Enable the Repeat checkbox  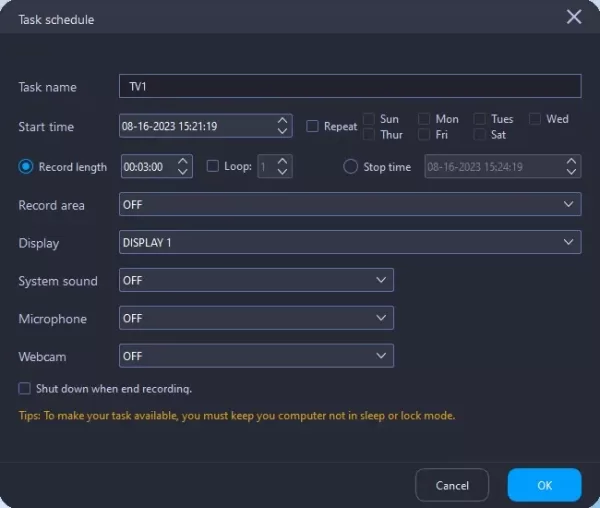[312, 126]
